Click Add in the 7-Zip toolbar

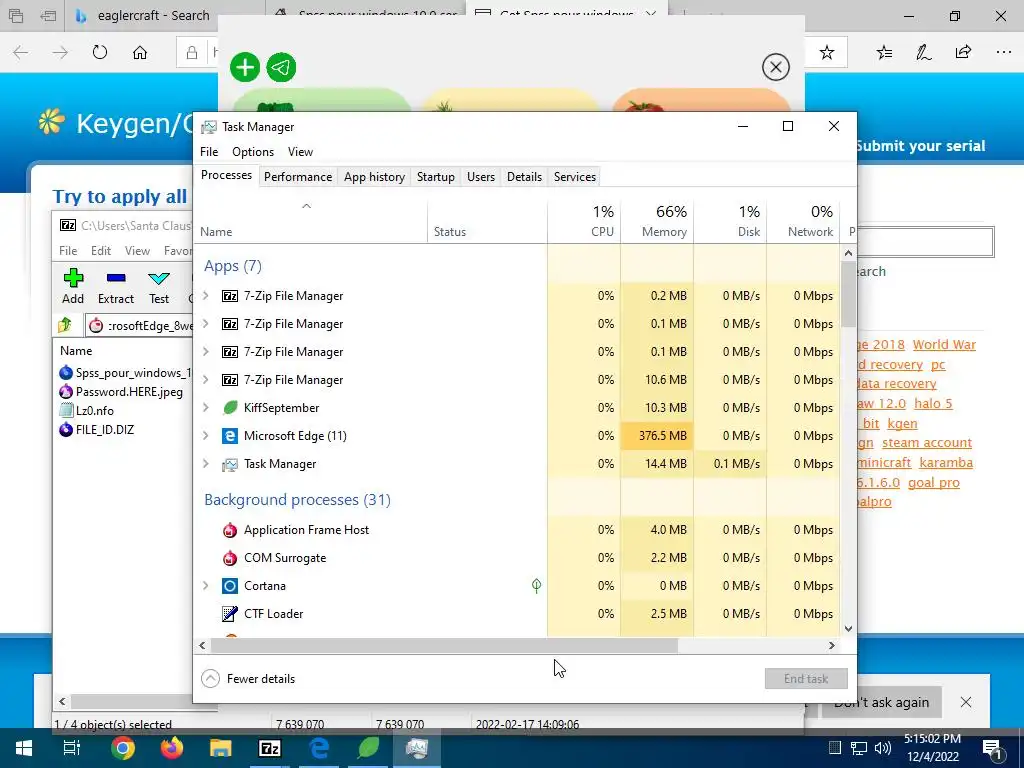coord(73,286)
